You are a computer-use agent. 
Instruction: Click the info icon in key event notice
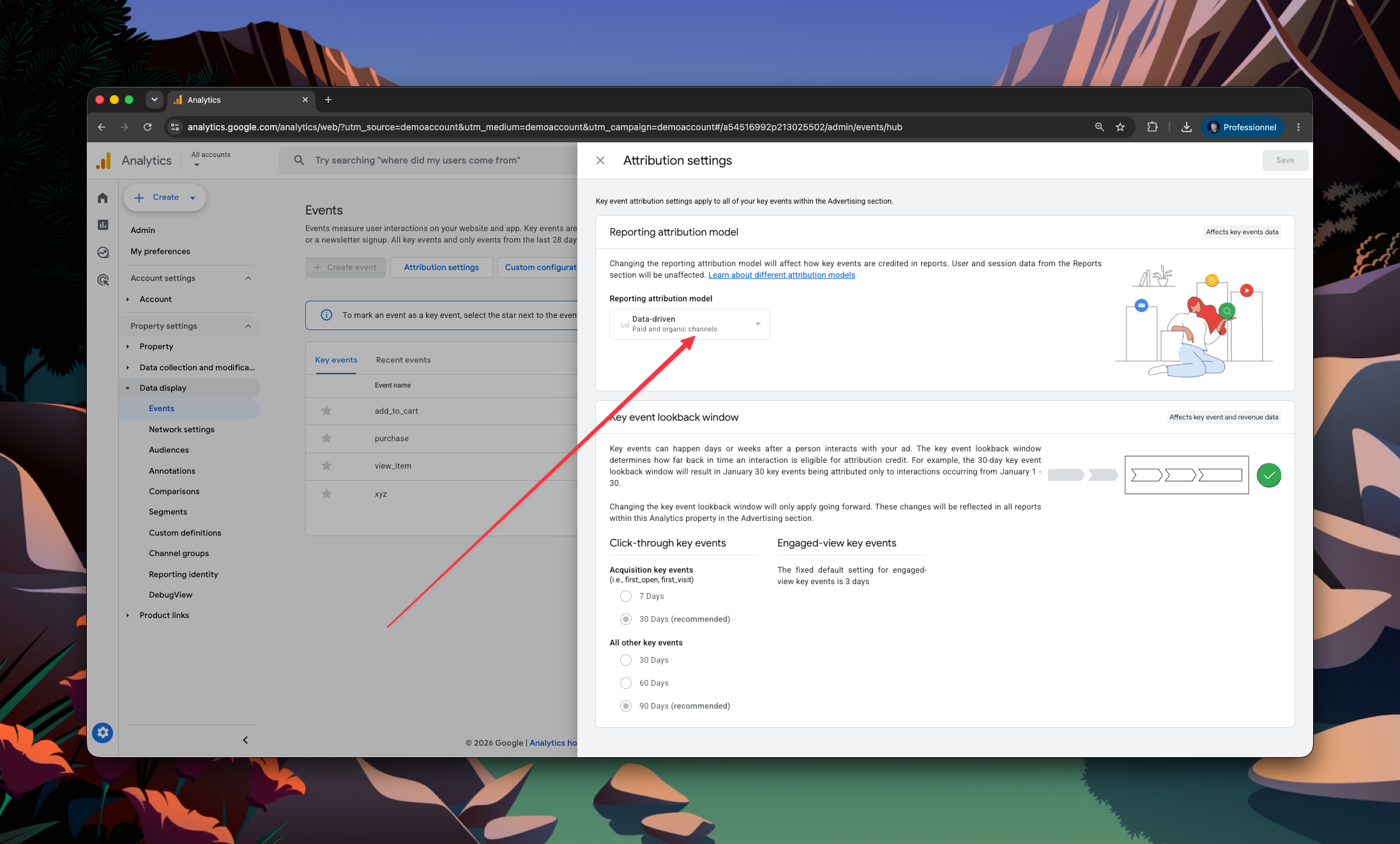coord(326,315)
